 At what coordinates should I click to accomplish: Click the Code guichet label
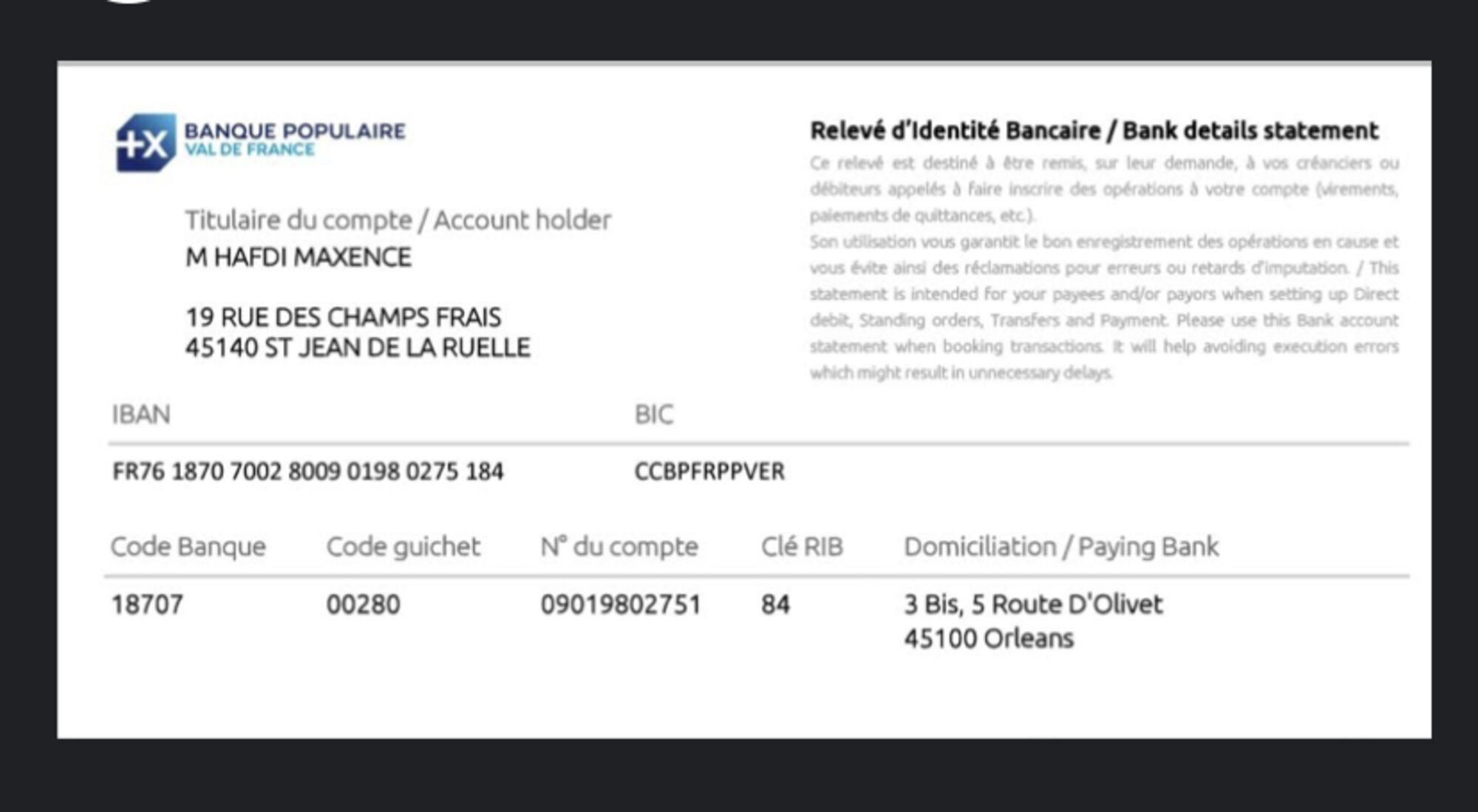click(x=403, y=547)
